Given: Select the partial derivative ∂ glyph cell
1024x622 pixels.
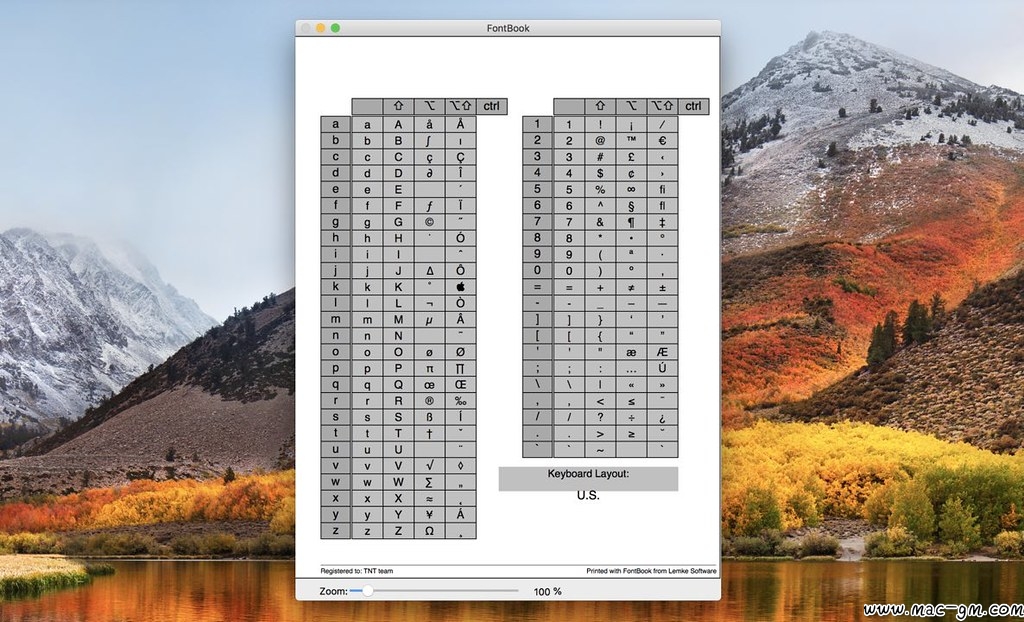Looking at the screenshot, I should (x=430, y=173).
